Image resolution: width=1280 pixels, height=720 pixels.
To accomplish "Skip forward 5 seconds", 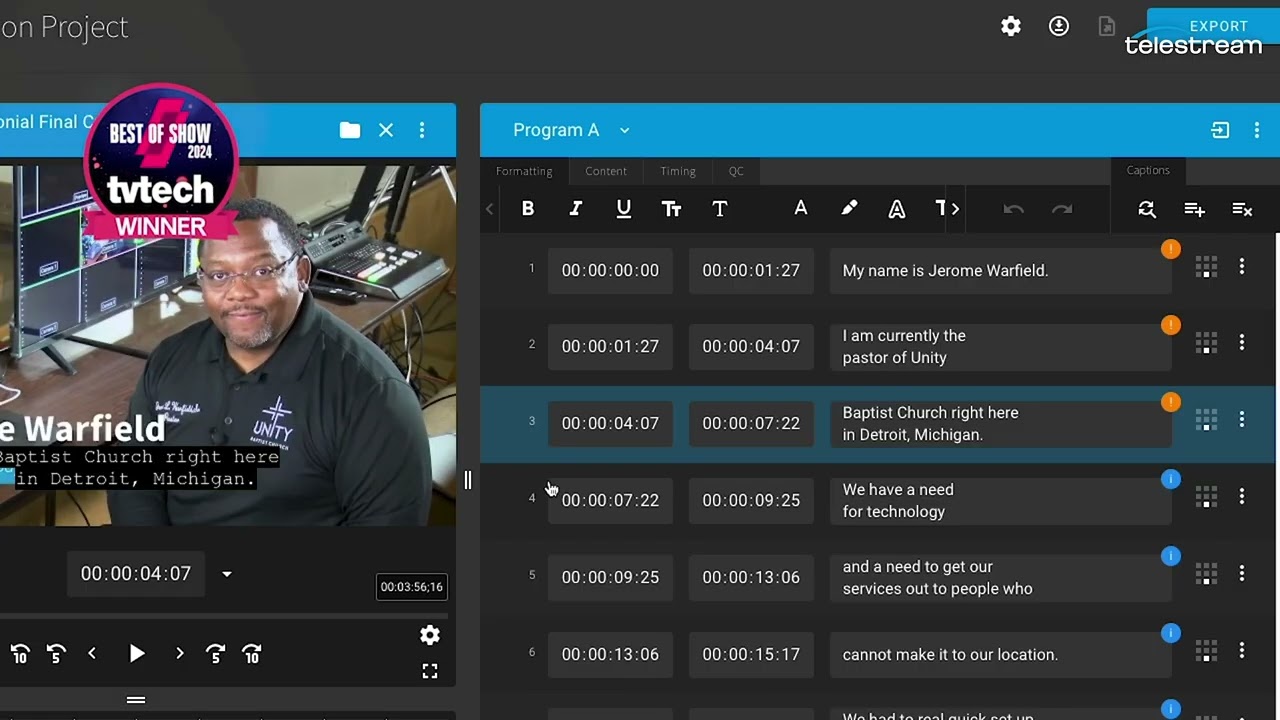I will (x=215, y=654).
